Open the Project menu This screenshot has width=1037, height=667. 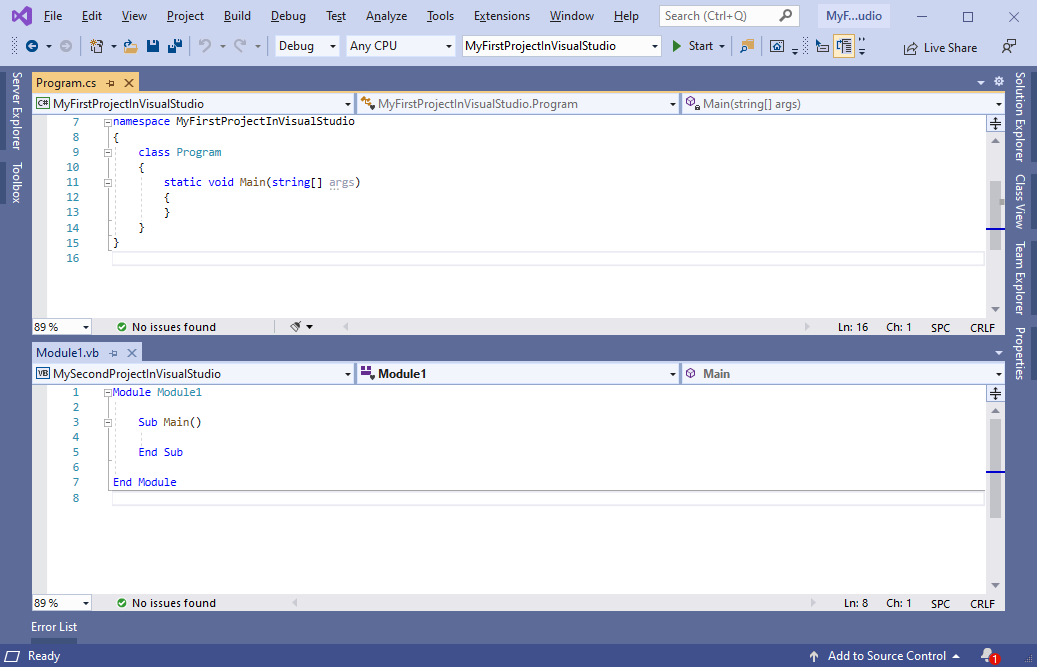[x=185, y=16]
